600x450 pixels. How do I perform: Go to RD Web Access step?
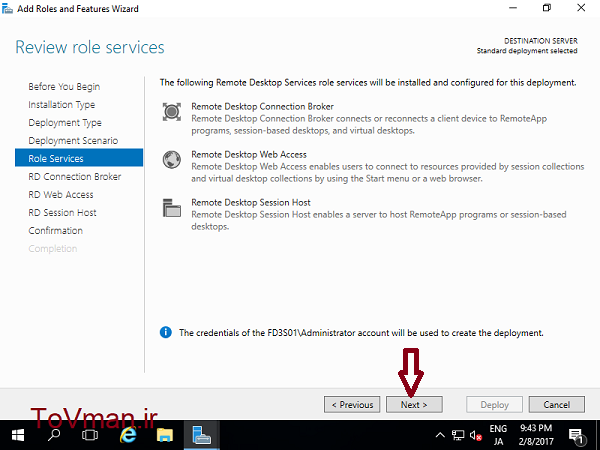coord(61,194)
